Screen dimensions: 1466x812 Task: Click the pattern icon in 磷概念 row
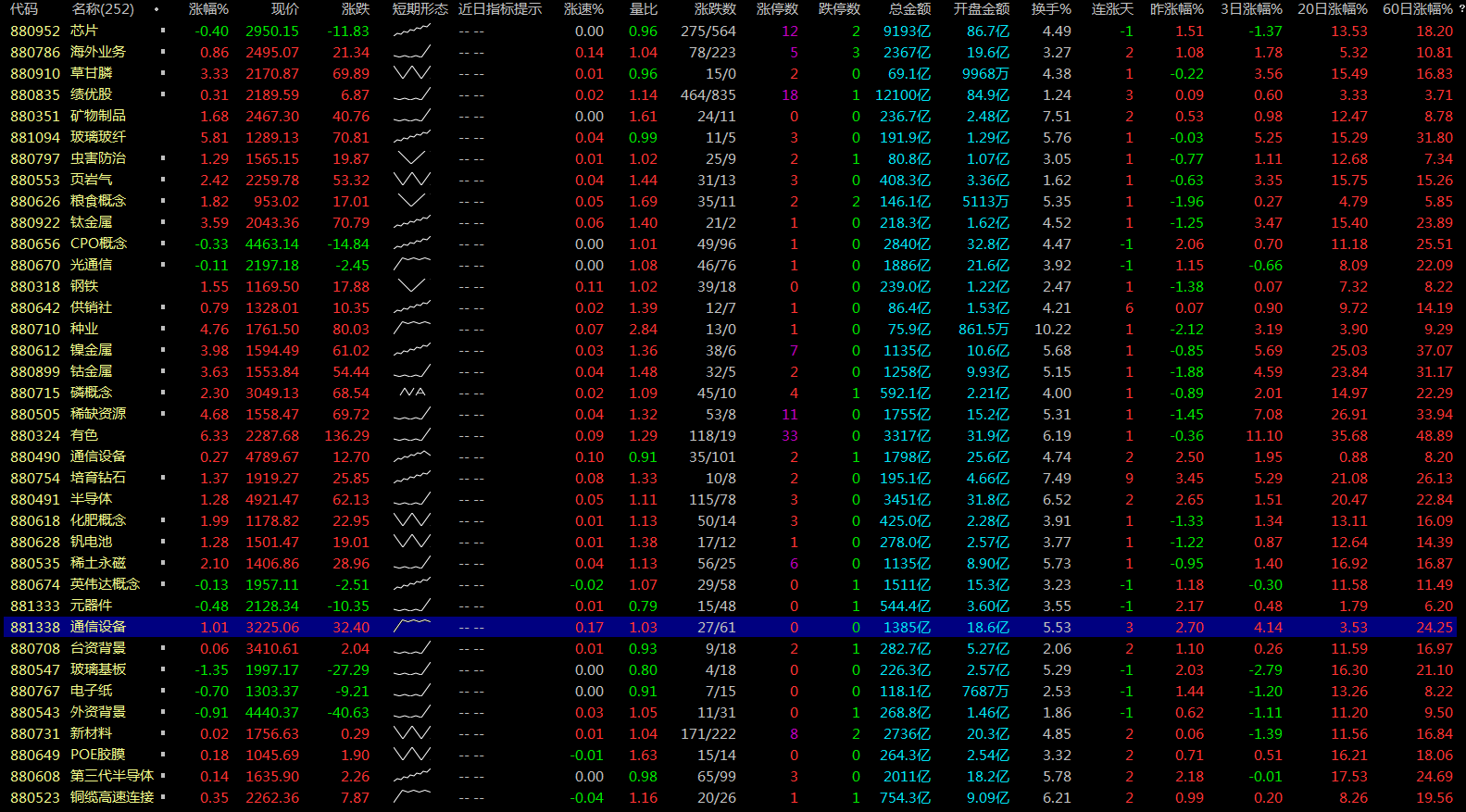(x=411, y=393)
